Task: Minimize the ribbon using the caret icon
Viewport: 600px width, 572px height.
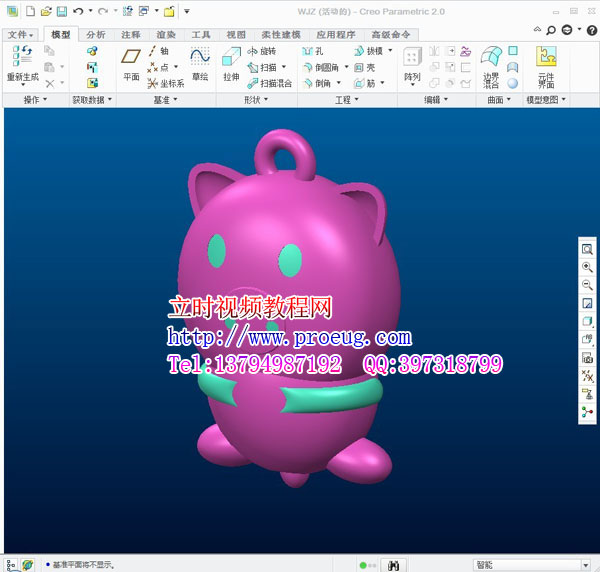Action: pyautogui.click(x=537, y=29)
